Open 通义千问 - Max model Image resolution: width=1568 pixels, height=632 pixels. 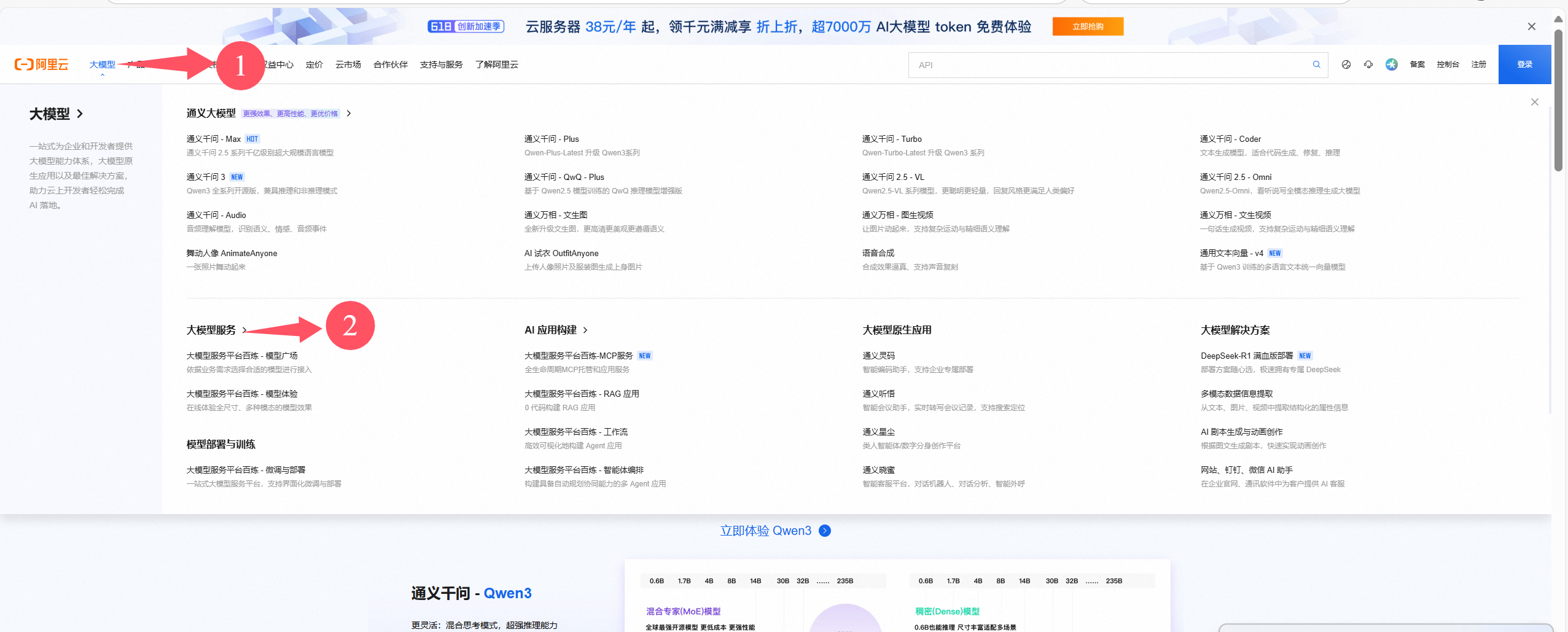click(214, 139)
